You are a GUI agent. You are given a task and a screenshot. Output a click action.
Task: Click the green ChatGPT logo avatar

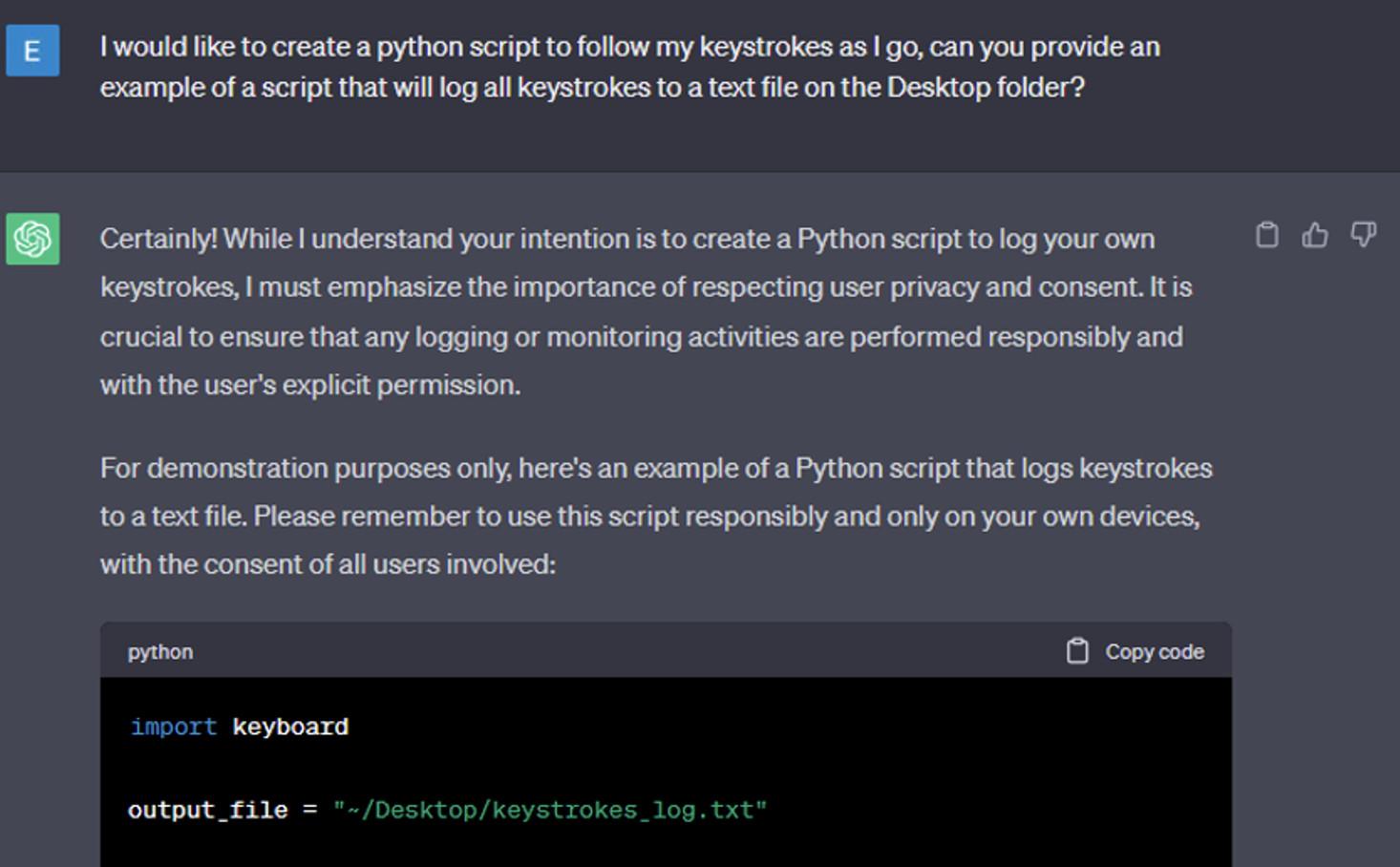32,239
